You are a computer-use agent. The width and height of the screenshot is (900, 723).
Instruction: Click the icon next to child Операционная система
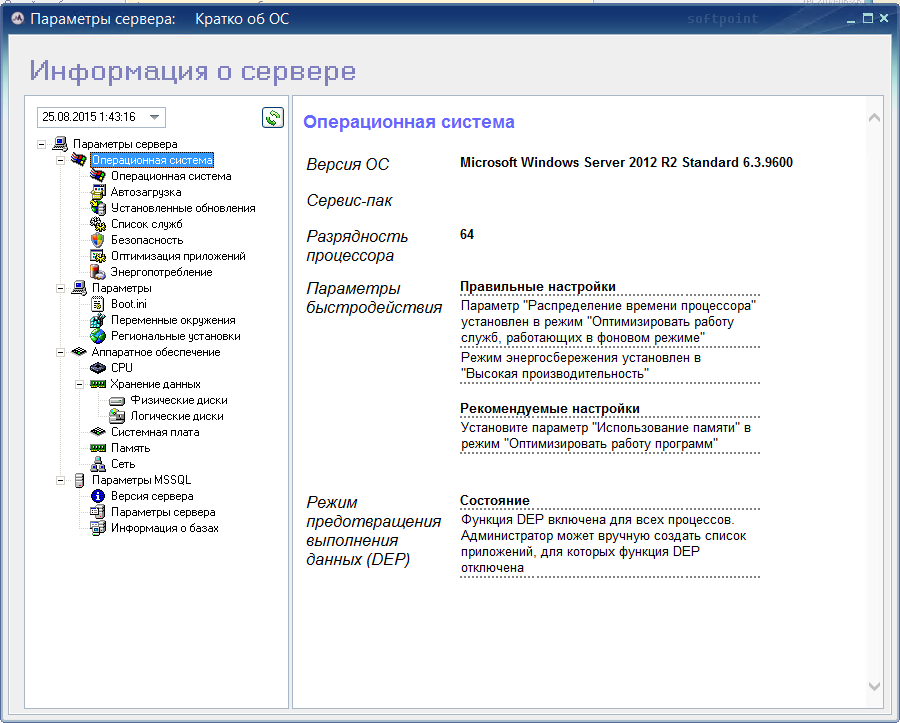(98, 176)
